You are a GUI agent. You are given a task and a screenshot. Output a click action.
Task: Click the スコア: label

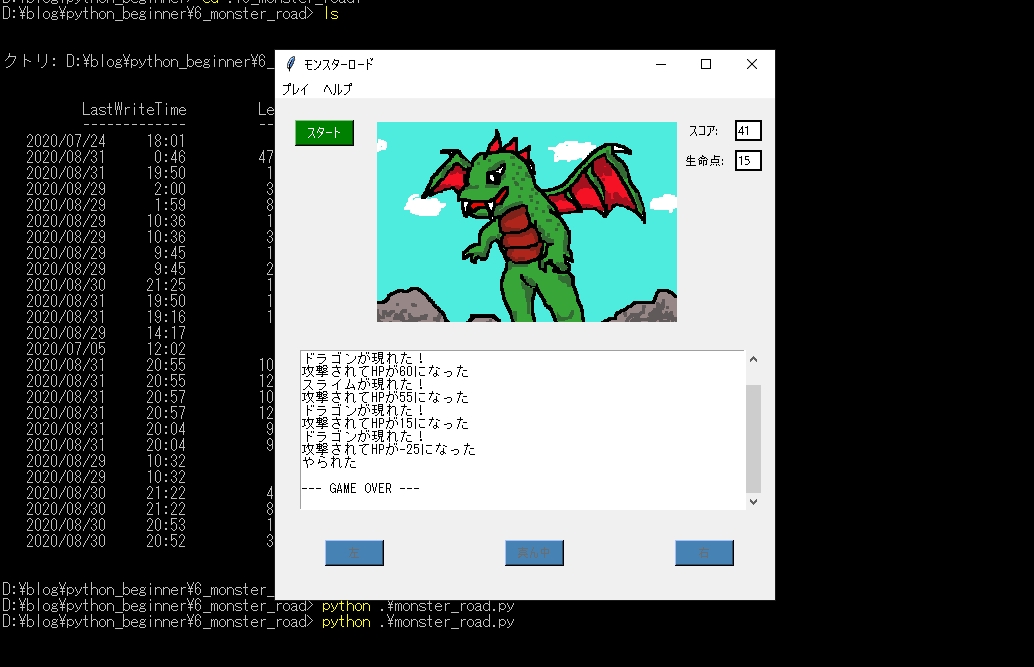703,131
